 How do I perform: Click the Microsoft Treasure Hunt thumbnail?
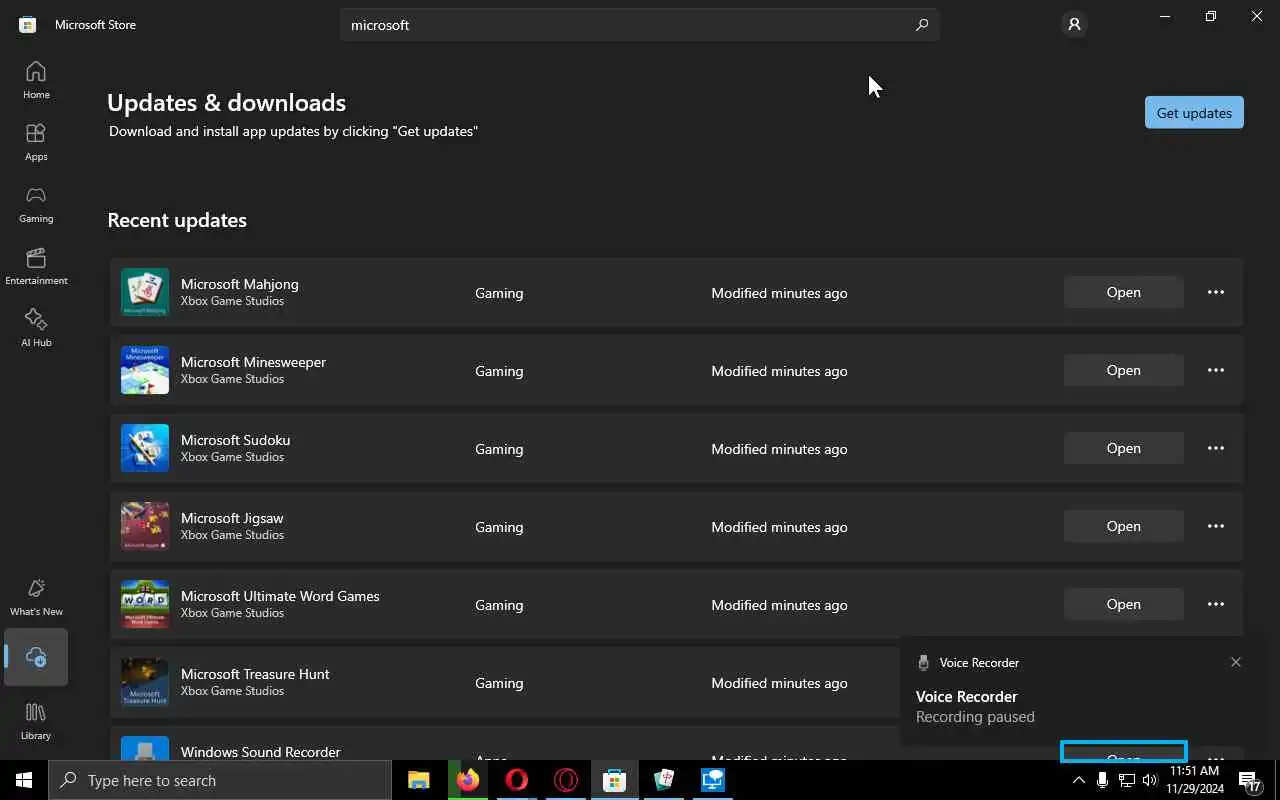click(145, 682)
